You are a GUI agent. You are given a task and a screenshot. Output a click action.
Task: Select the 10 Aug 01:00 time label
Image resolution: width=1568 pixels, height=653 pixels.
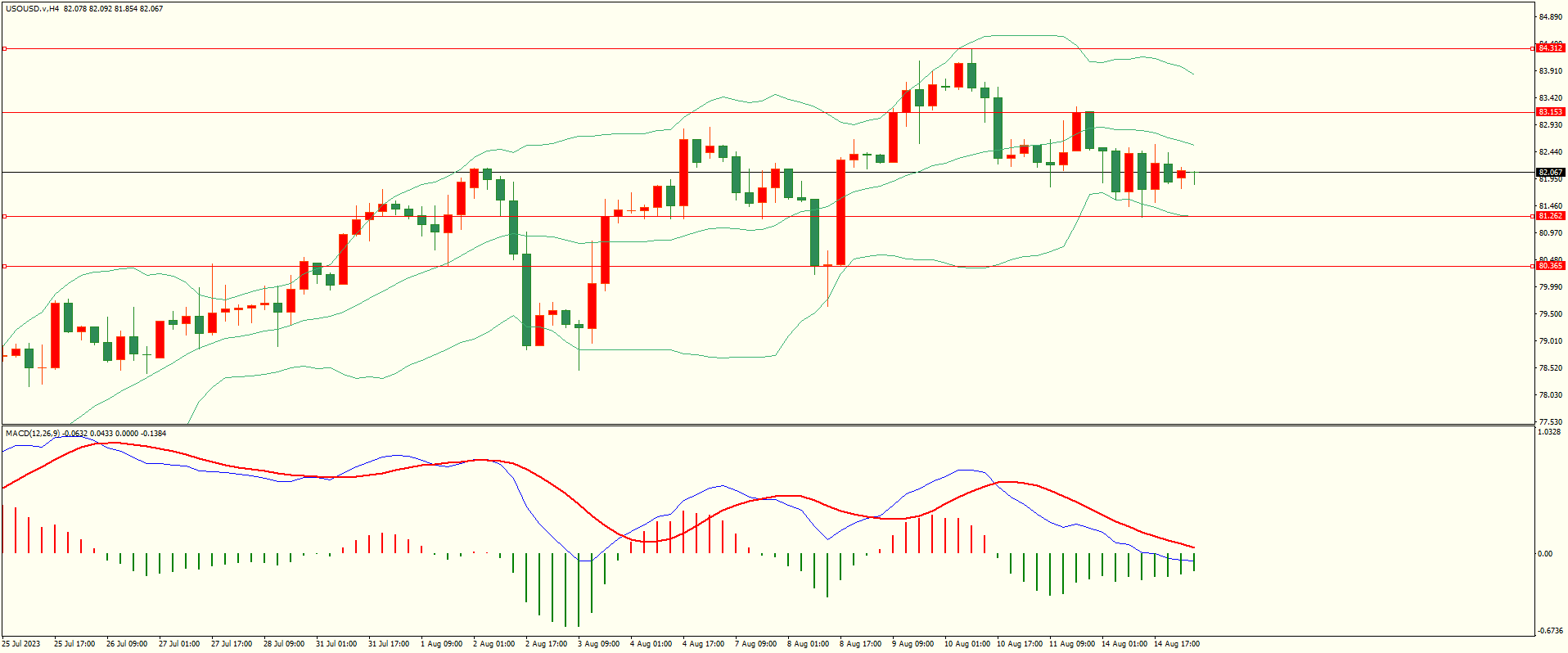point(966,644)
